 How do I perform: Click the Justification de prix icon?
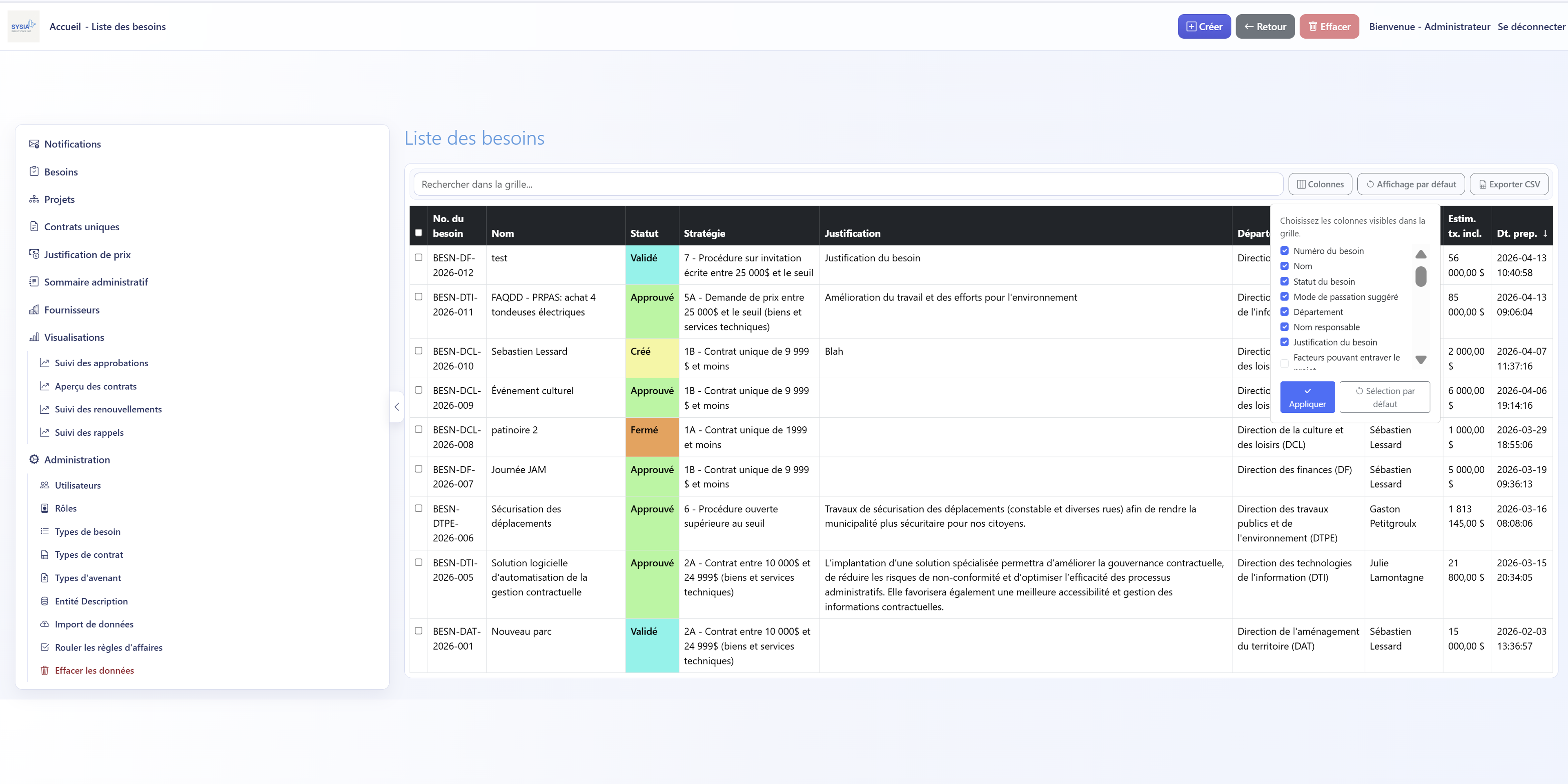34,254
